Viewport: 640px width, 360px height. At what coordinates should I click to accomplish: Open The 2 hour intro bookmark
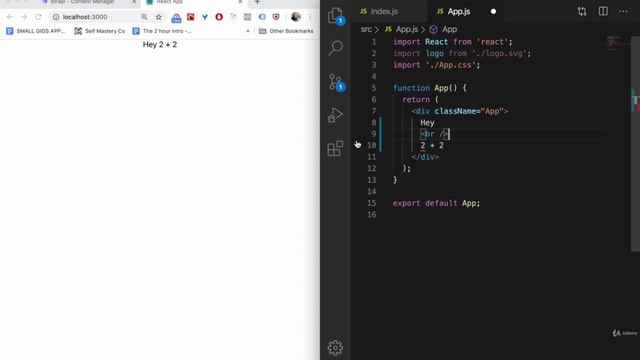[x=162, y=31]
